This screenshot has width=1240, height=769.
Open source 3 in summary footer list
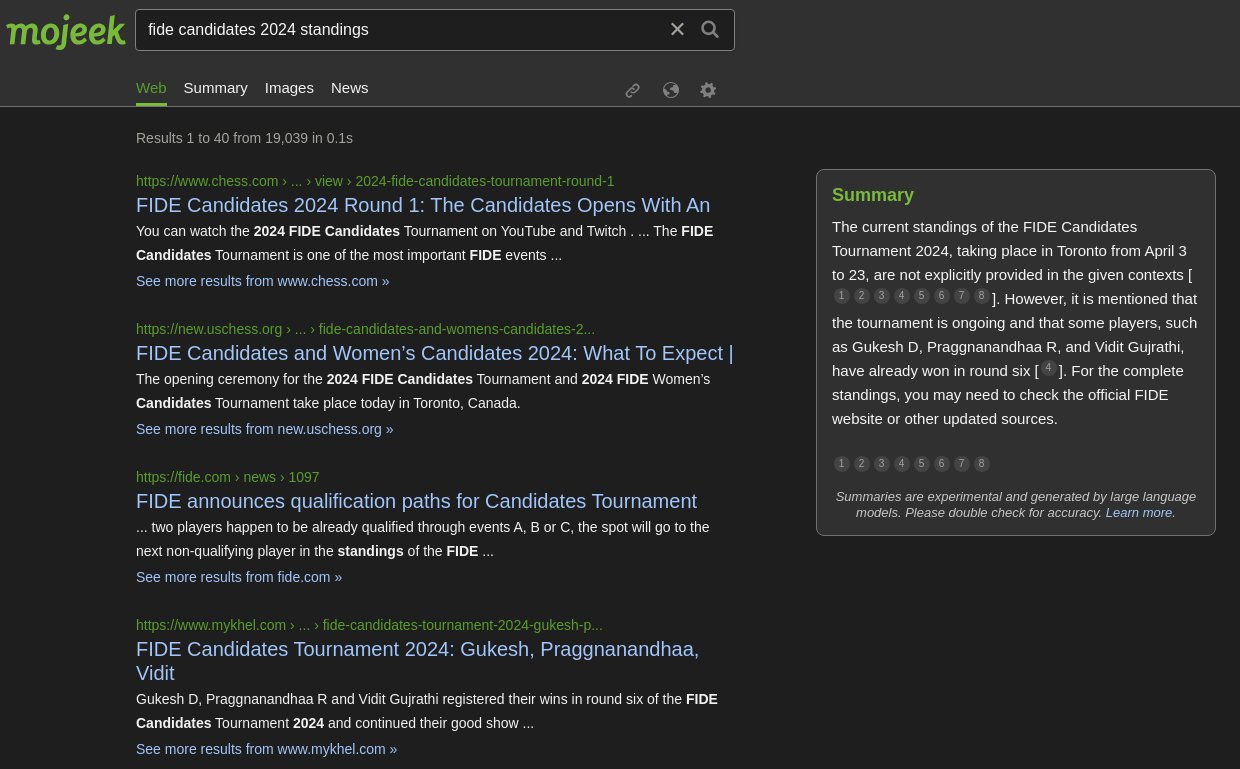coord(882,464)
